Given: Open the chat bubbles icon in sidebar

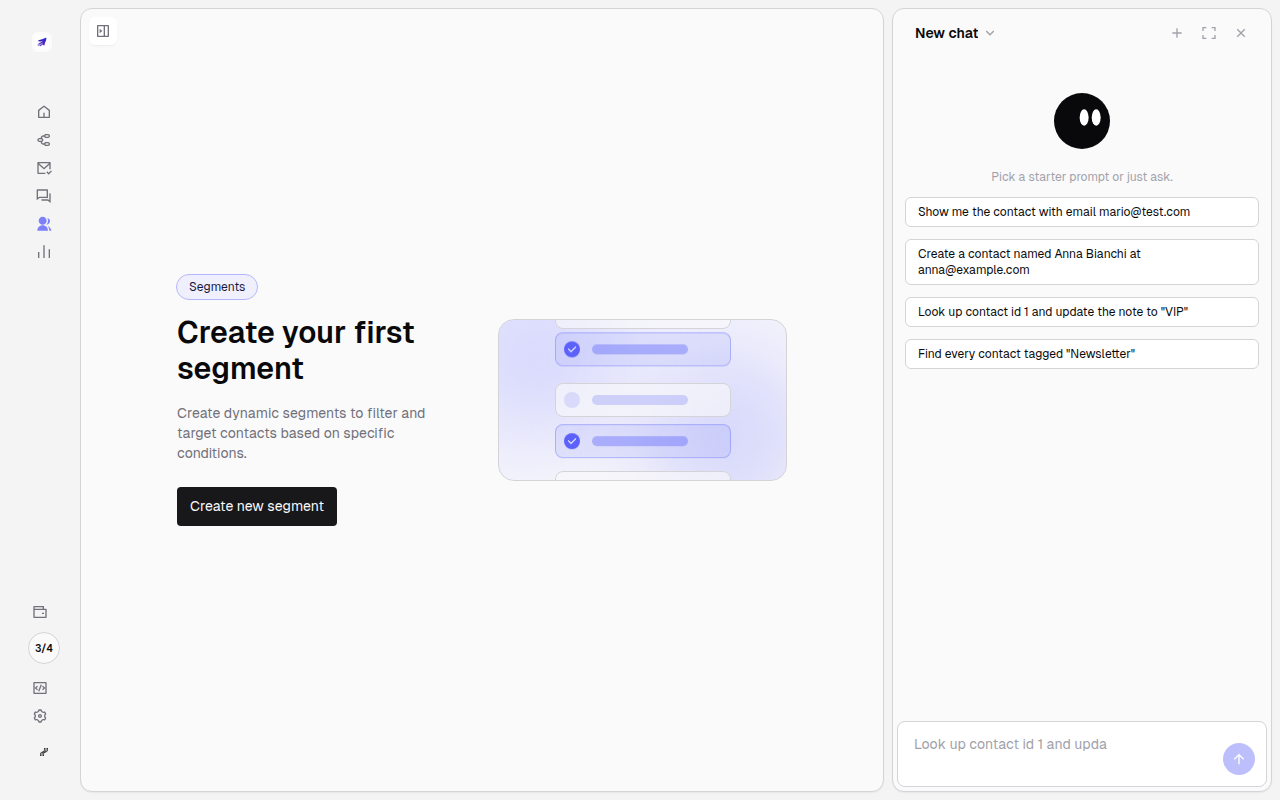Looking at the screenshot, I should click(x=43, y=196).
